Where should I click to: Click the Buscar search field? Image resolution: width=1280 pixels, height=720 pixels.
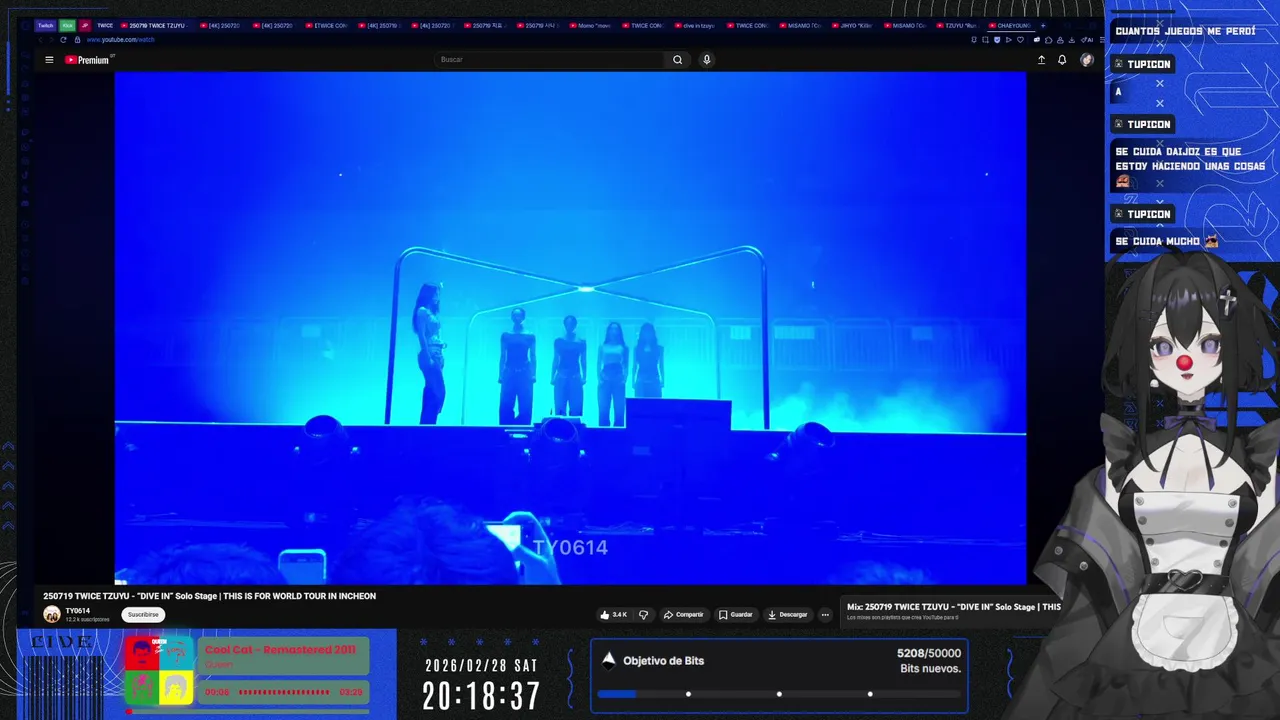(x=550, y=59)
